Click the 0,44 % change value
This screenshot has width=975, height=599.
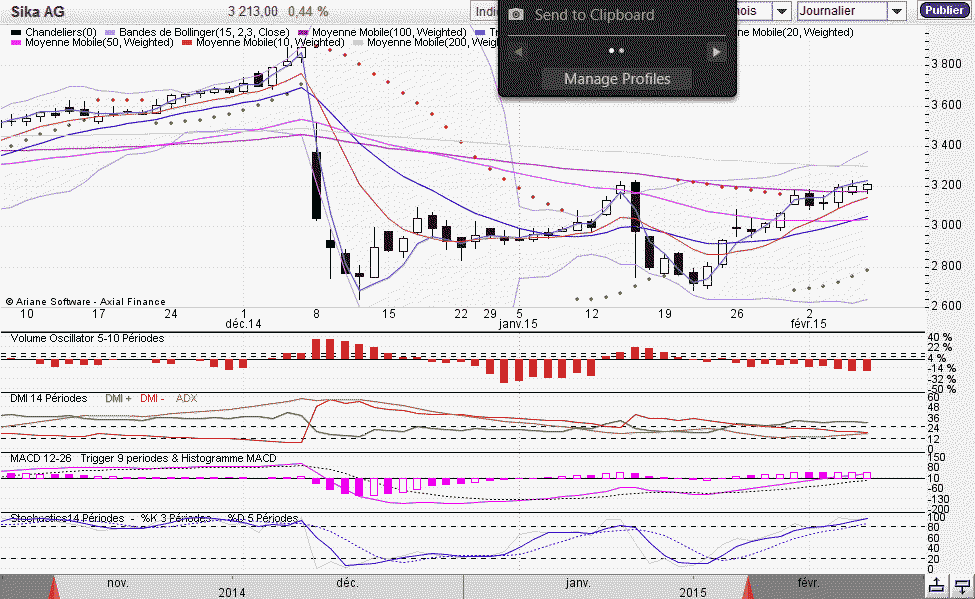tap(308, 11)
